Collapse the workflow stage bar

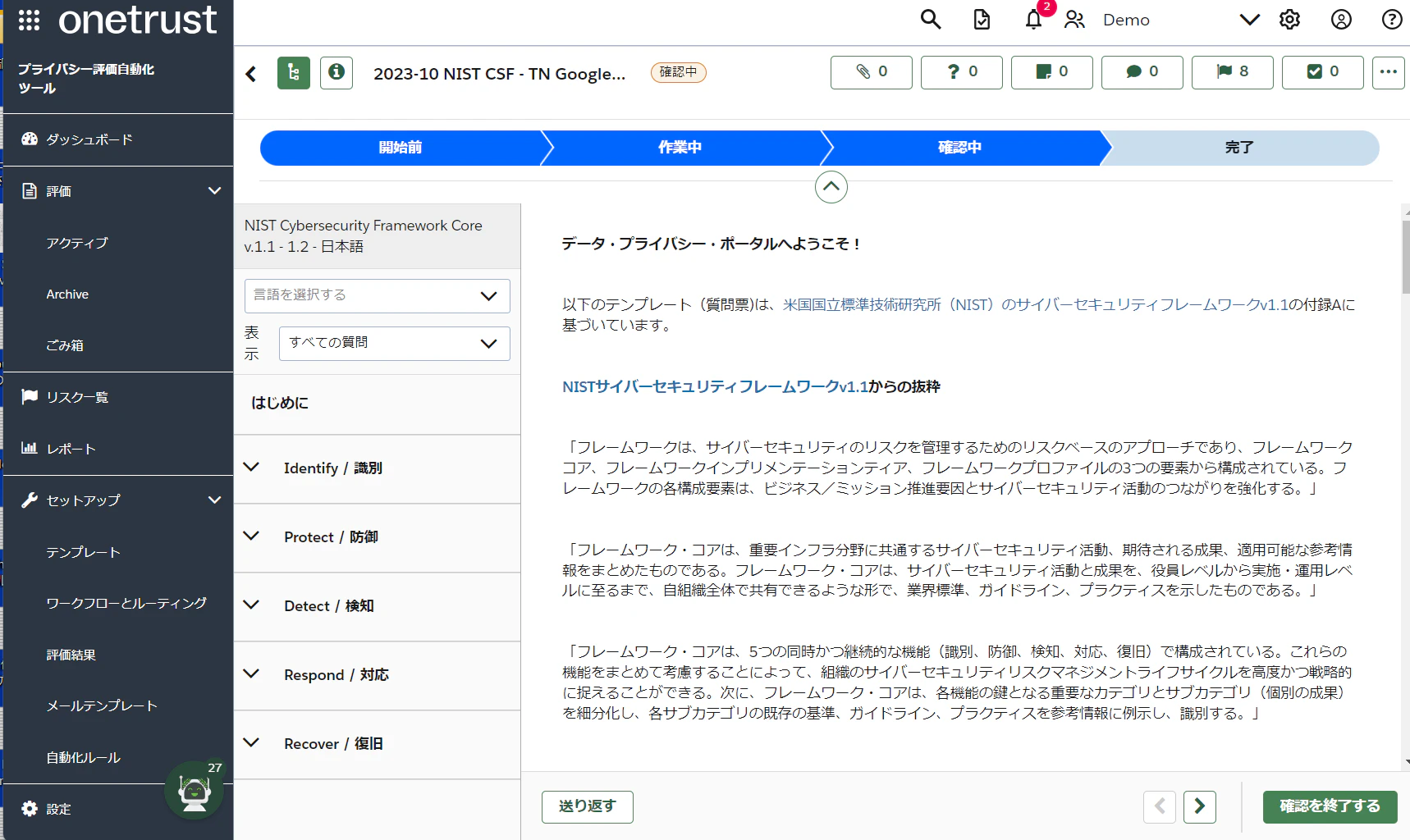point(831,187)
